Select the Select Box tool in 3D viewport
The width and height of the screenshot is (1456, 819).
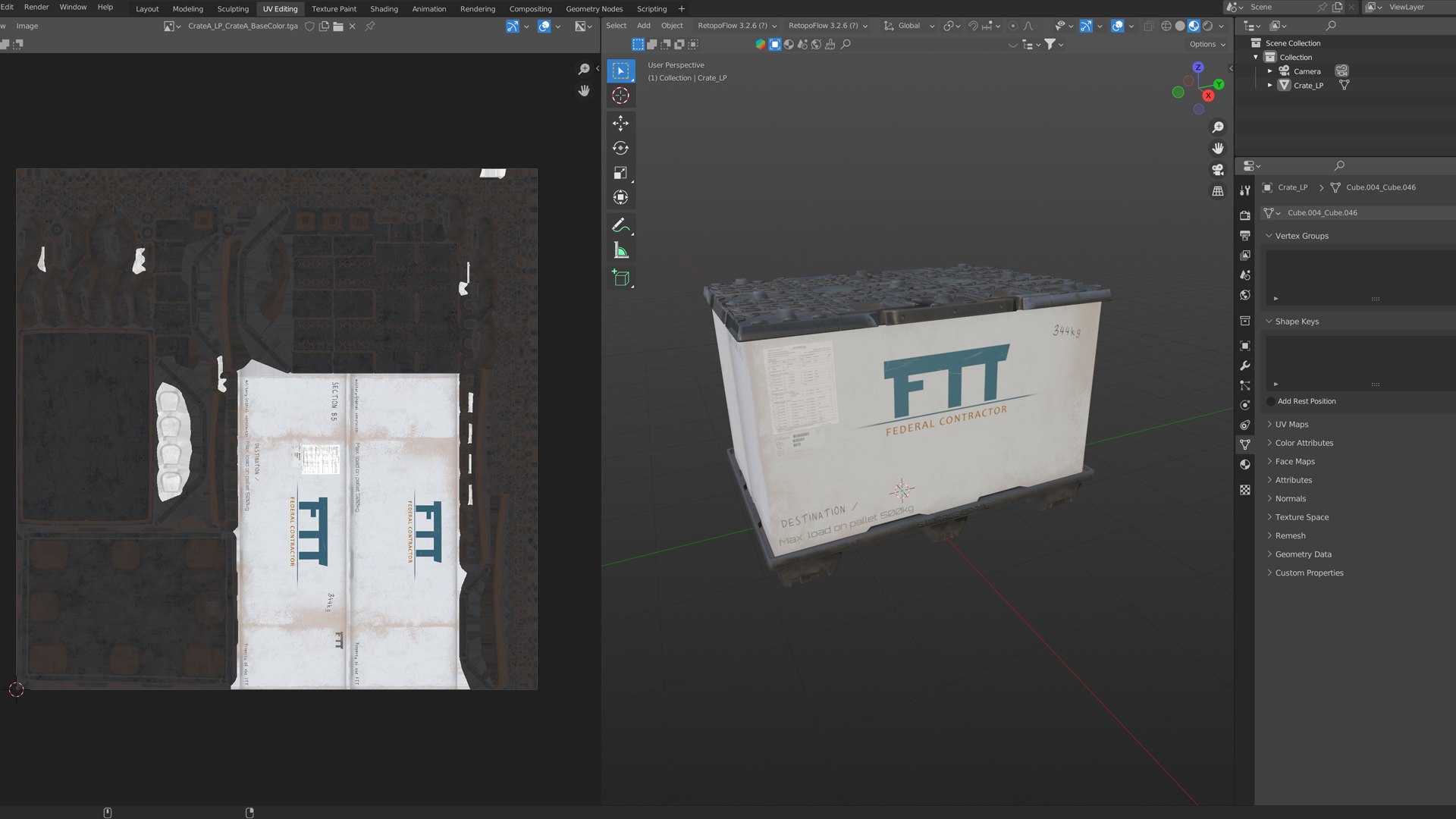click(x=620, y=71)
